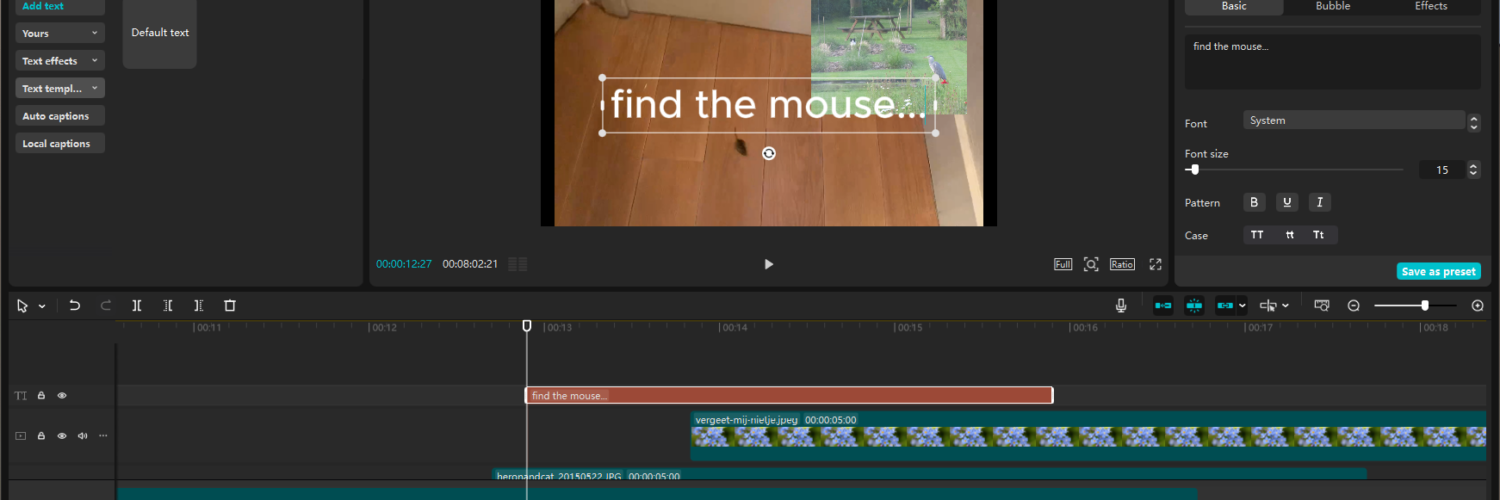Enter fullscreen preview with expand arrows icon

(x=1155, y=264)
